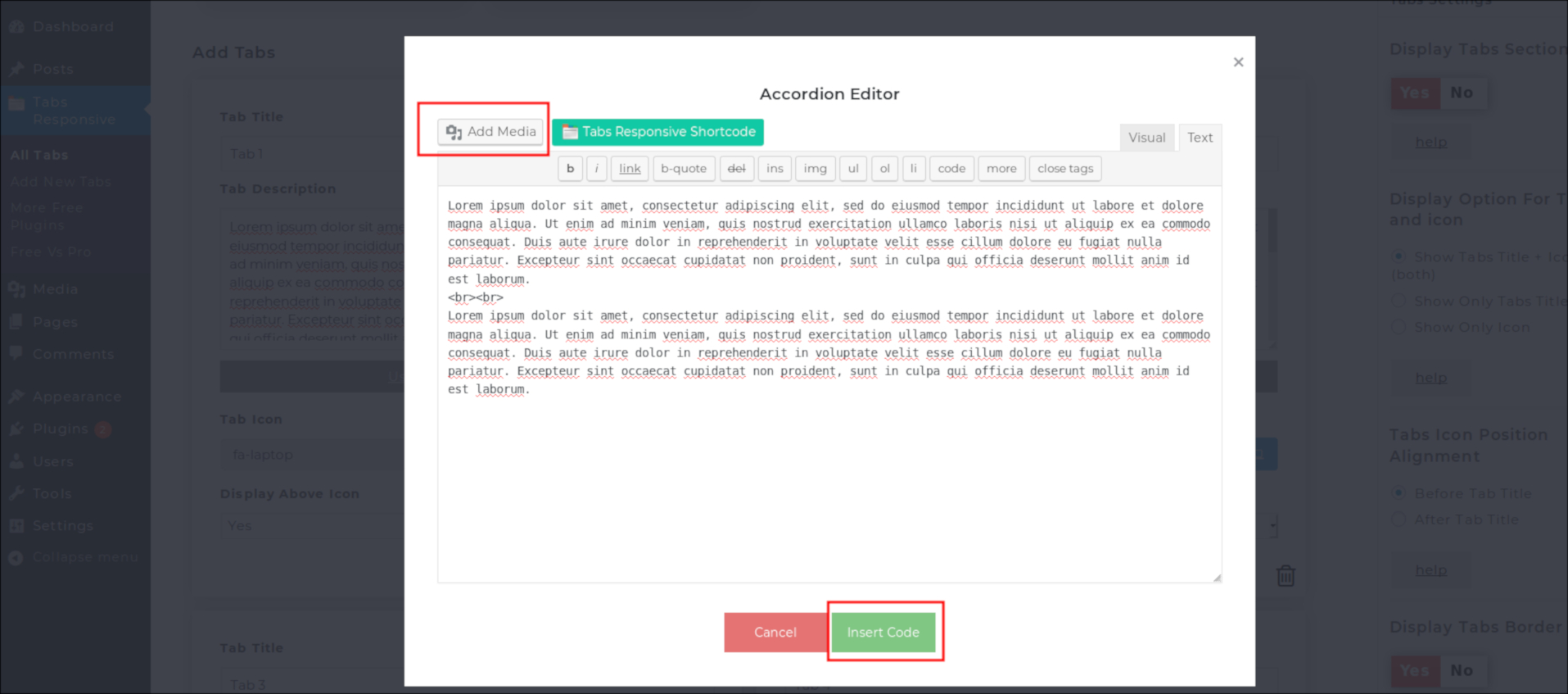Viewport: 1568px width, 694px height.
Task: Open the Display Above Icon dropdown
Action: 312,526
